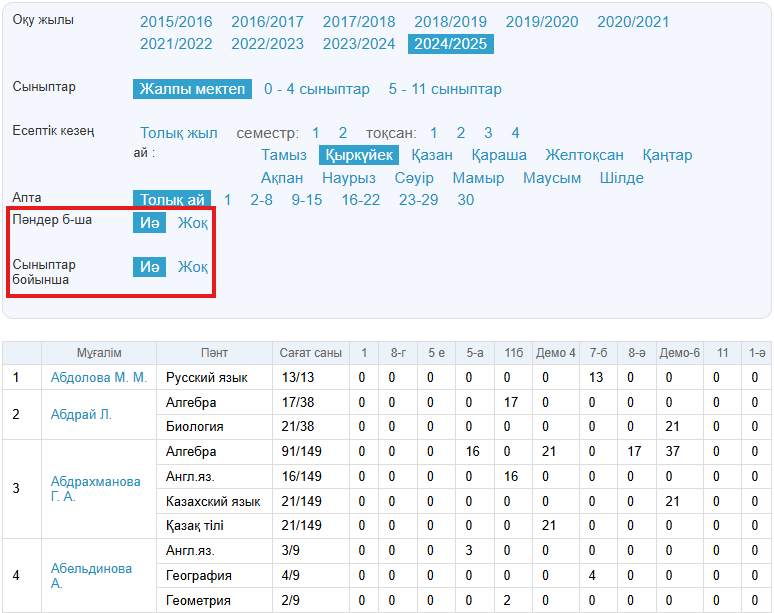Choose the 2020/2021 academic year
774x613 pixels.
point(632,22)
